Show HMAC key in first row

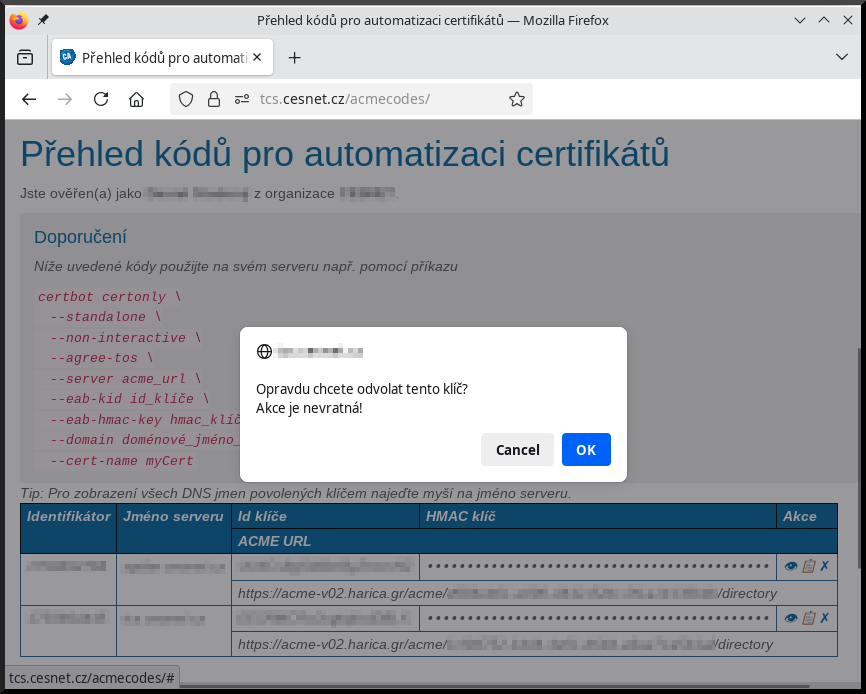click(790, 566)
